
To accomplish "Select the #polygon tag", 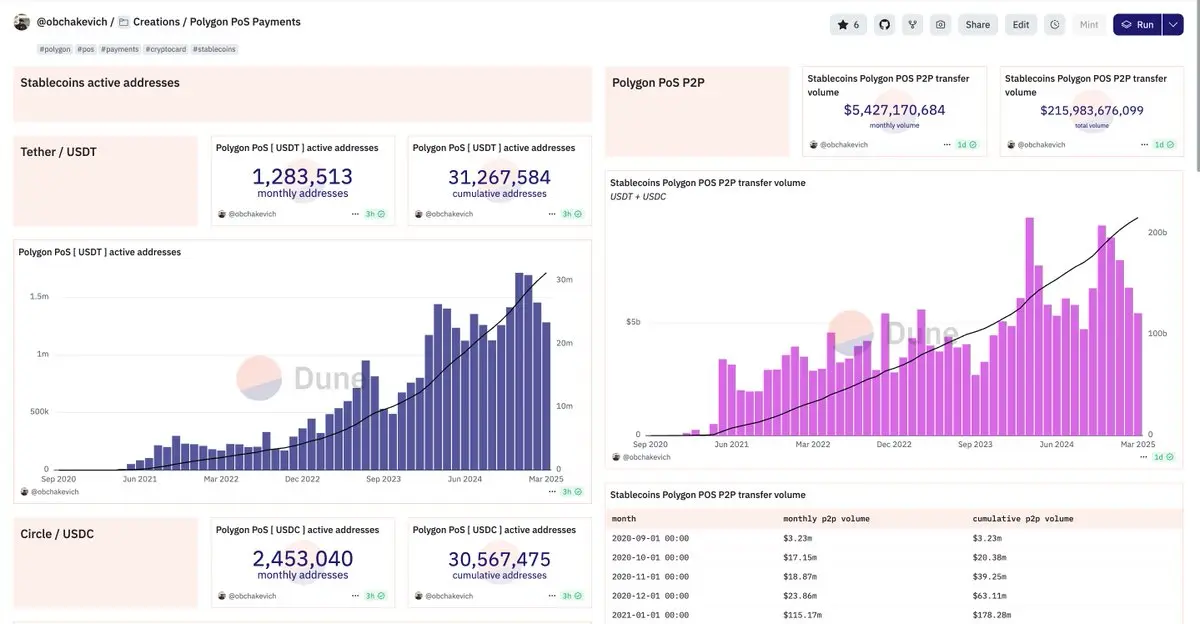I will [55, 49].
